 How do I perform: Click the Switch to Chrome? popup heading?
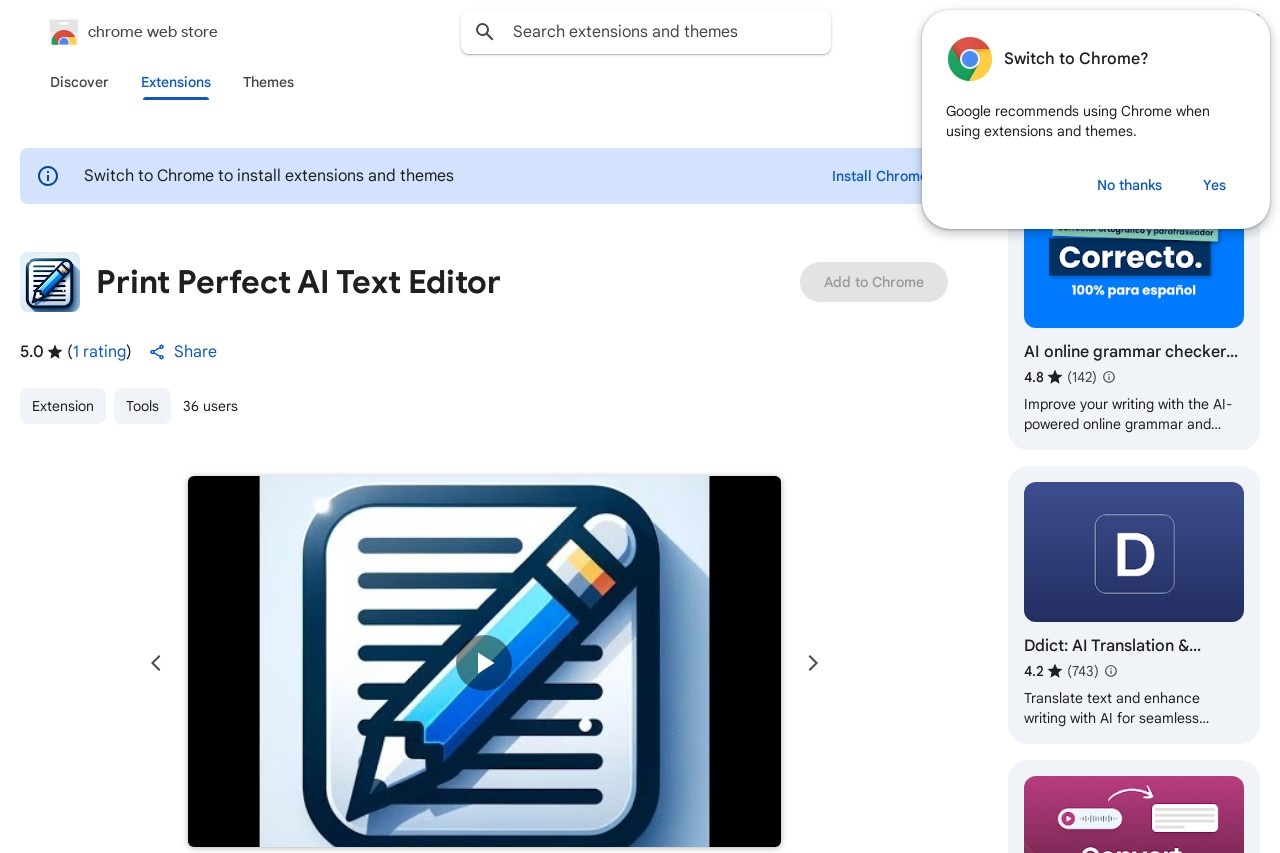[x=1076, y=59]
